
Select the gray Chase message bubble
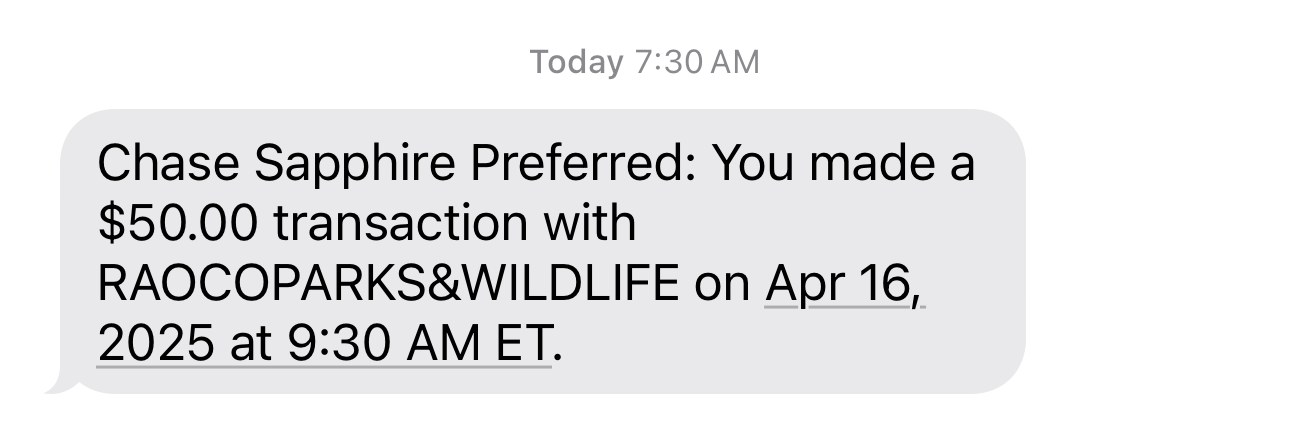pyautogui.click(x=541, y=251)
